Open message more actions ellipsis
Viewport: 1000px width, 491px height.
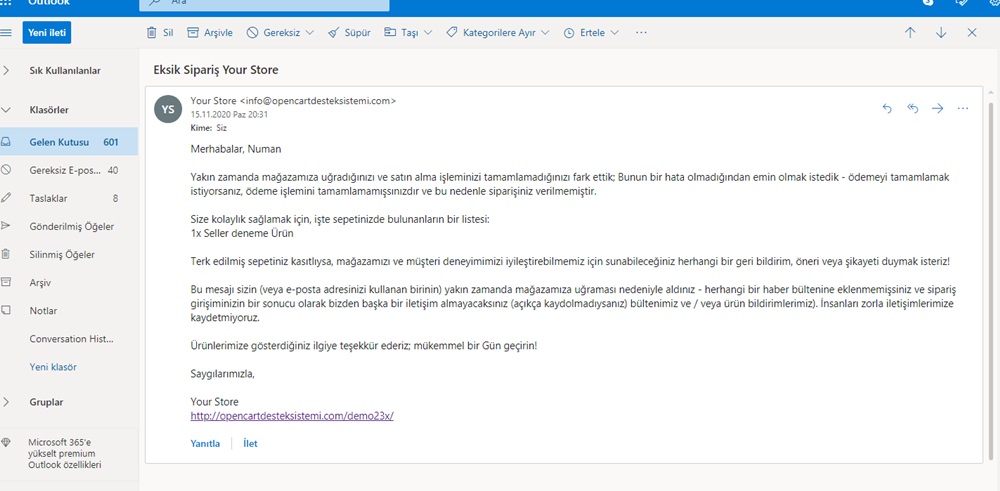click(x=963, y=108)
